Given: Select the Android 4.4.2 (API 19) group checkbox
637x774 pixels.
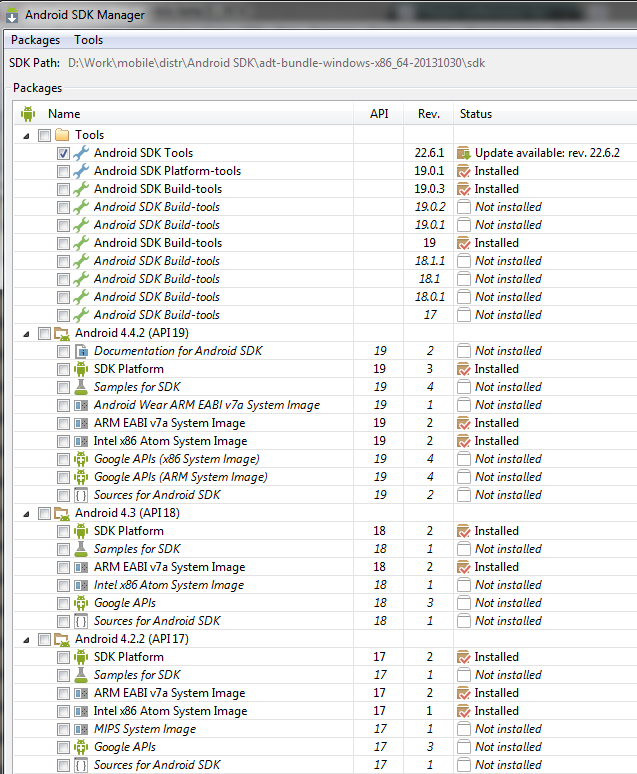Looking at the screenshot, I should (x=44, y=334).
